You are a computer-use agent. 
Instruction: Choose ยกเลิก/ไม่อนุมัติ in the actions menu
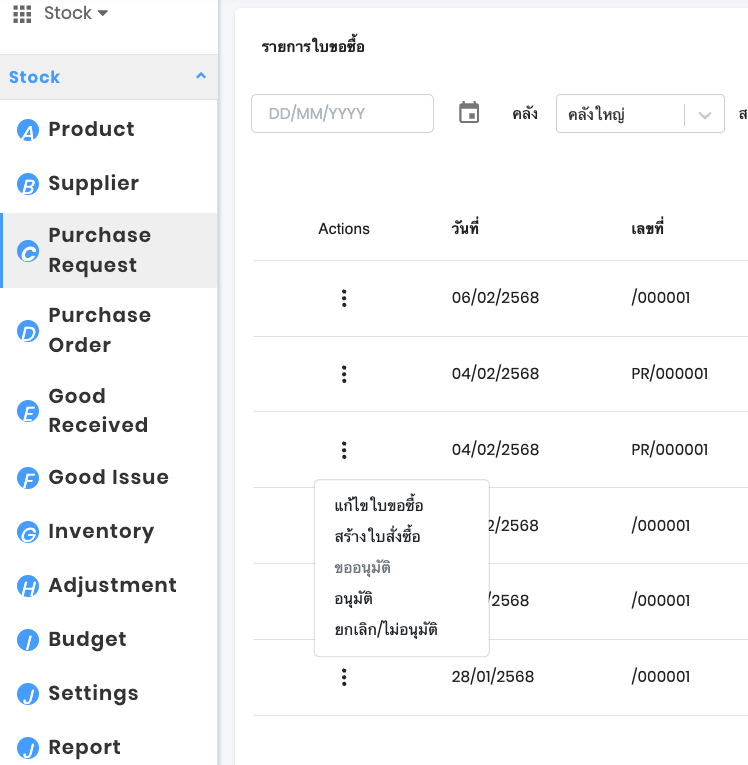tap(386, 630)
